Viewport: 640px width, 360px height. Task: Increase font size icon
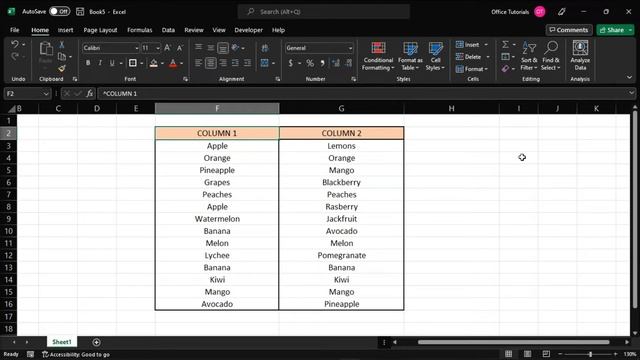point(167,48)
